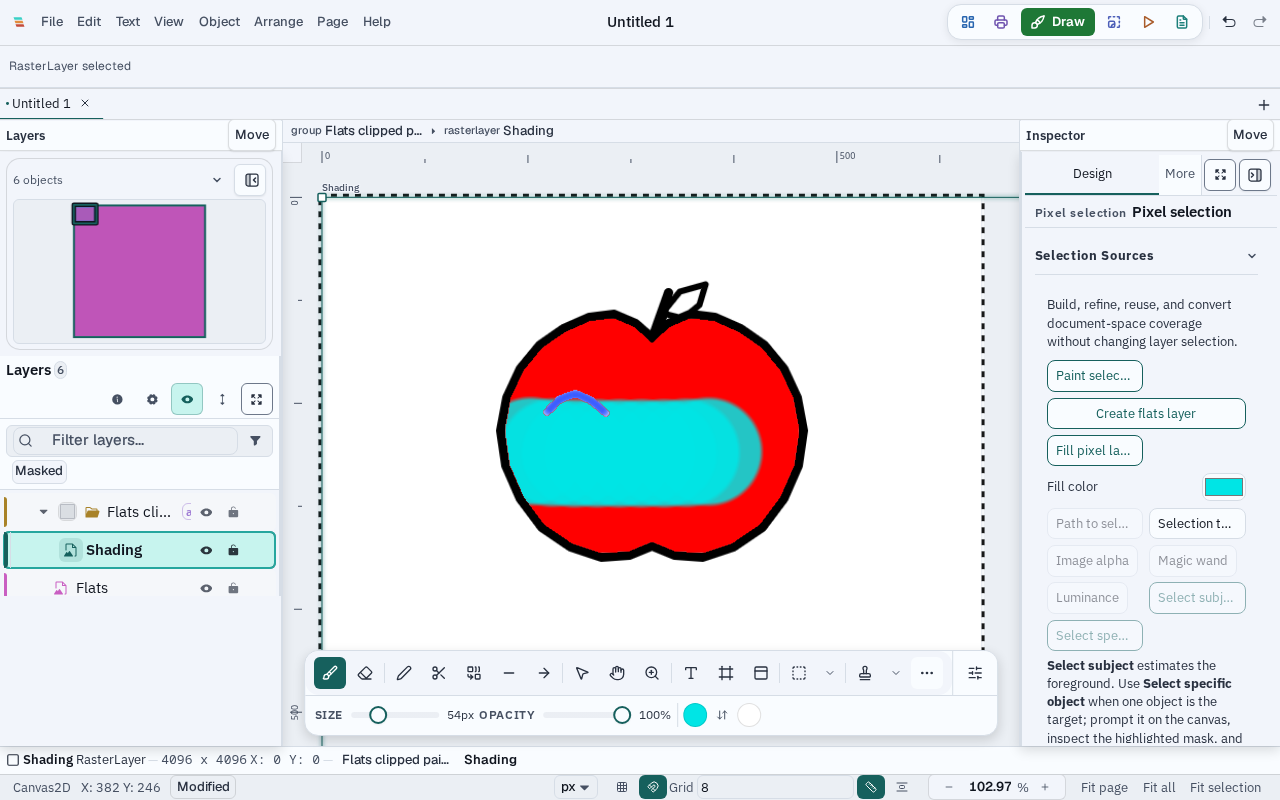
Task: Pick the arrow pointer selection tool
Action: [x=582, y=673]
